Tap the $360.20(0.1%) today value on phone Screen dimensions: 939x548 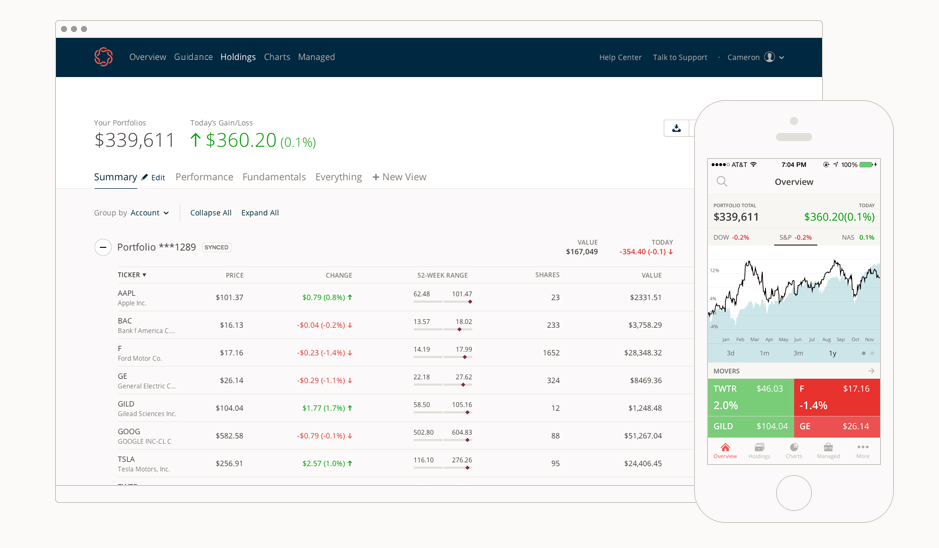pyautogui.click(x=839, y=217)
